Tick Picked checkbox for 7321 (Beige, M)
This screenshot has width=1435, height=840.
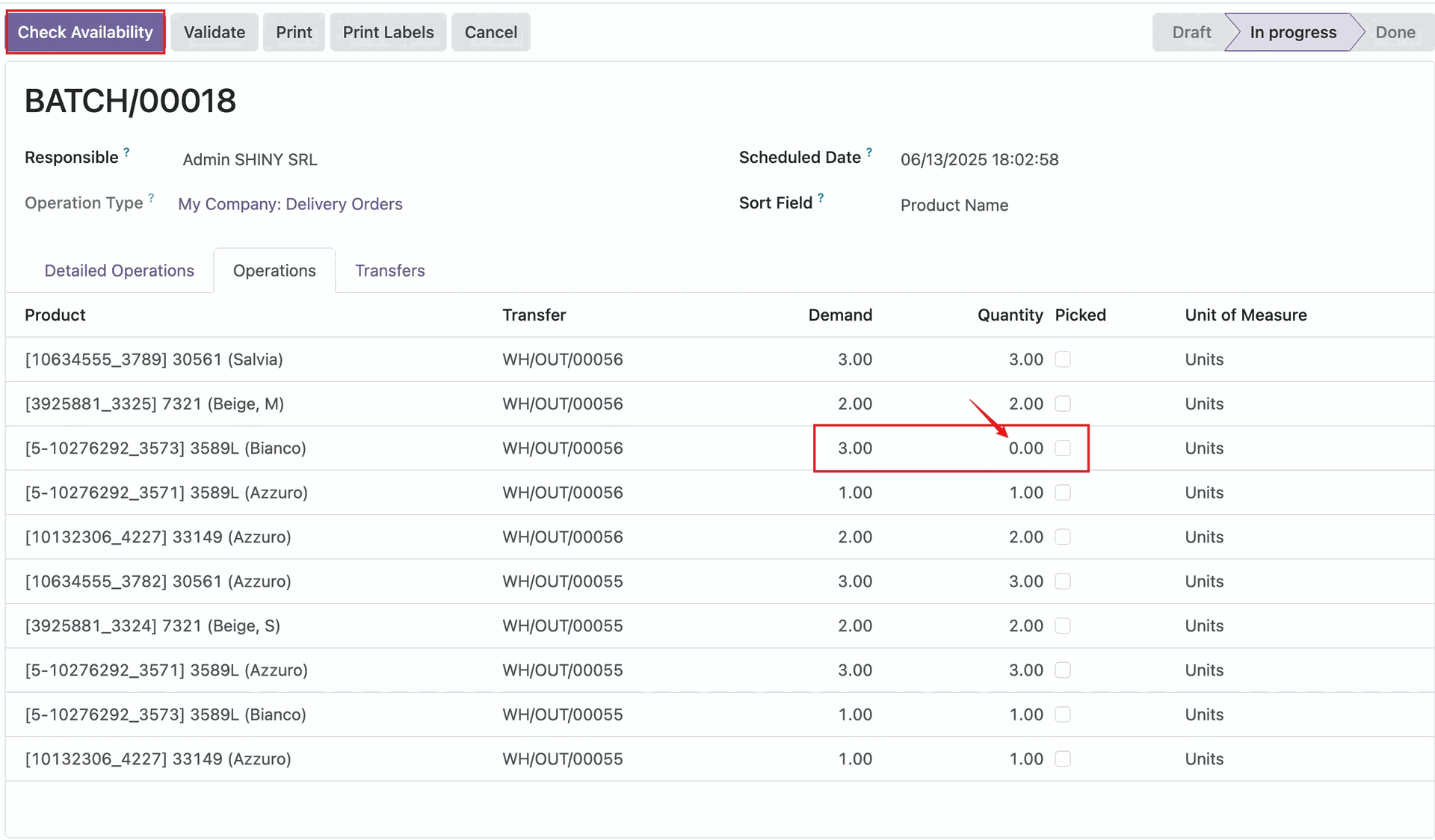1062,404
